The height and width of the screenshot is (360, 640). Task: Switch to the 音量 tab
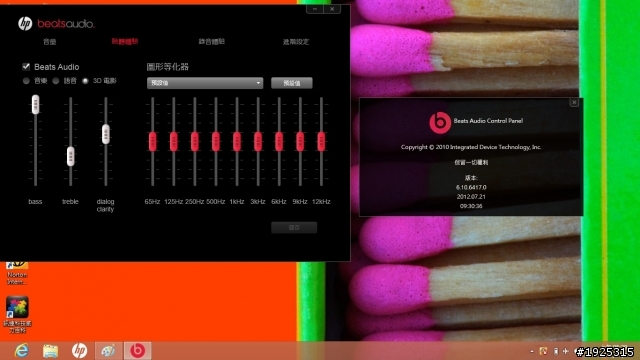point(50,42)
